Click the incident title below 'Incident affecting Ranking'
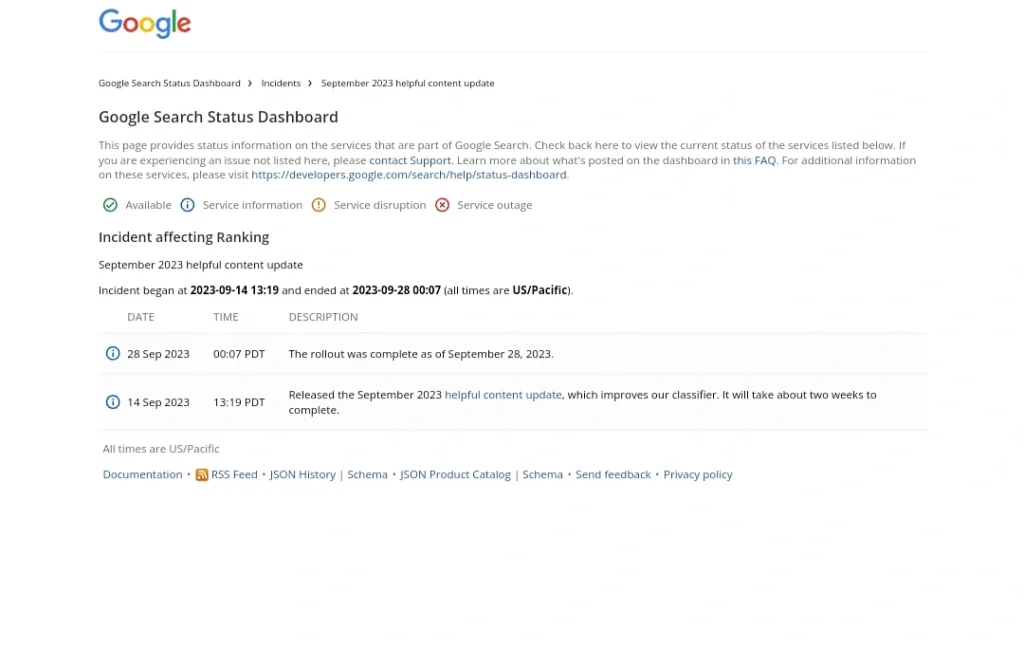 (x=200, y=265)
